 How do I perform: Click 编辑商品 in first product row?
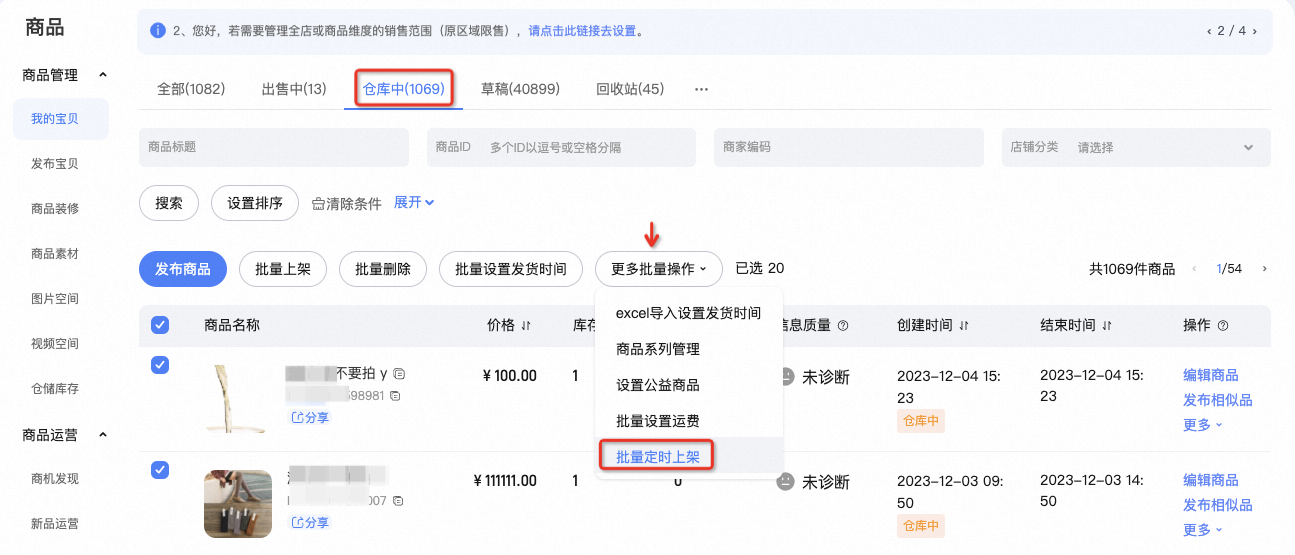pos(1210,375)
